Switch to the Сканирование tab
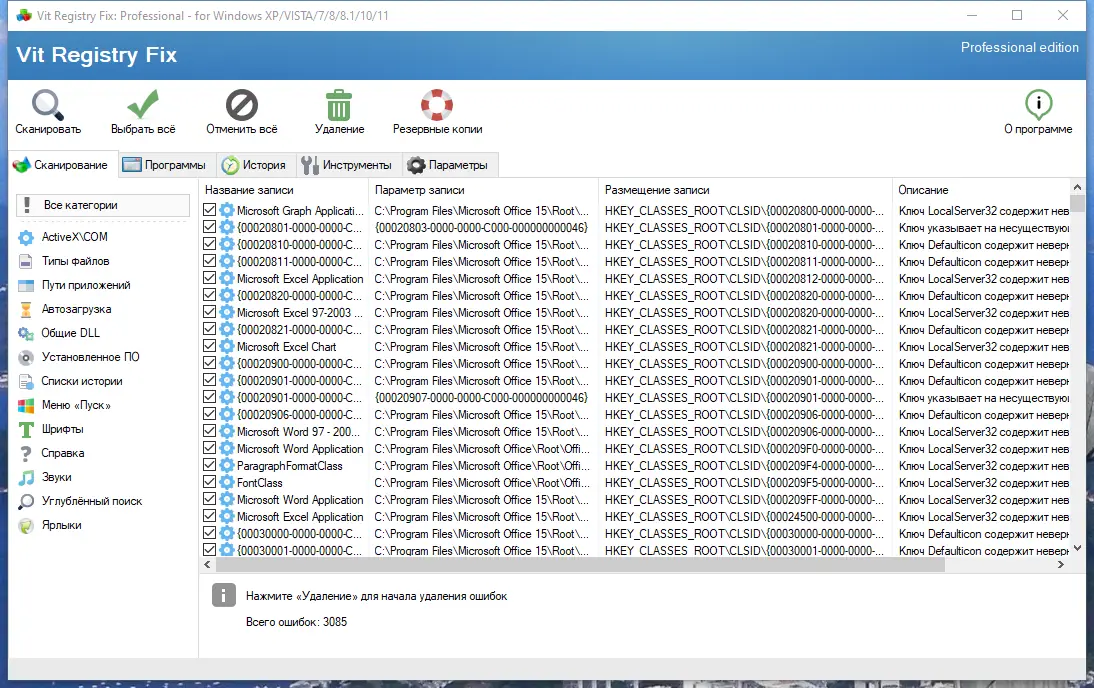The width and height of the screenshot is (1094, 688). (x=62, y=165)
